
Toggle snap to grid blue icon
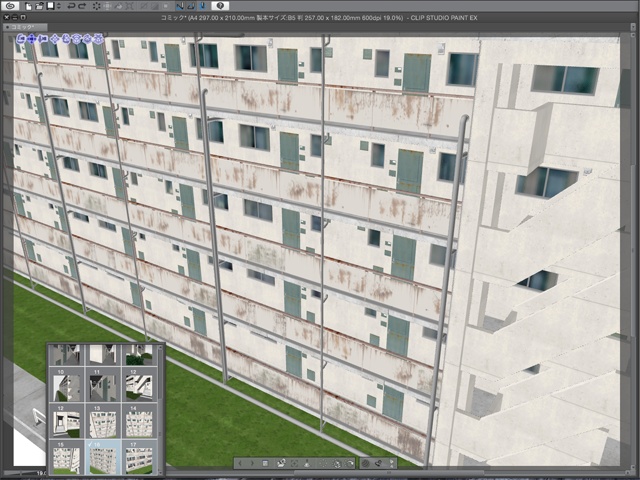[203, 6]
